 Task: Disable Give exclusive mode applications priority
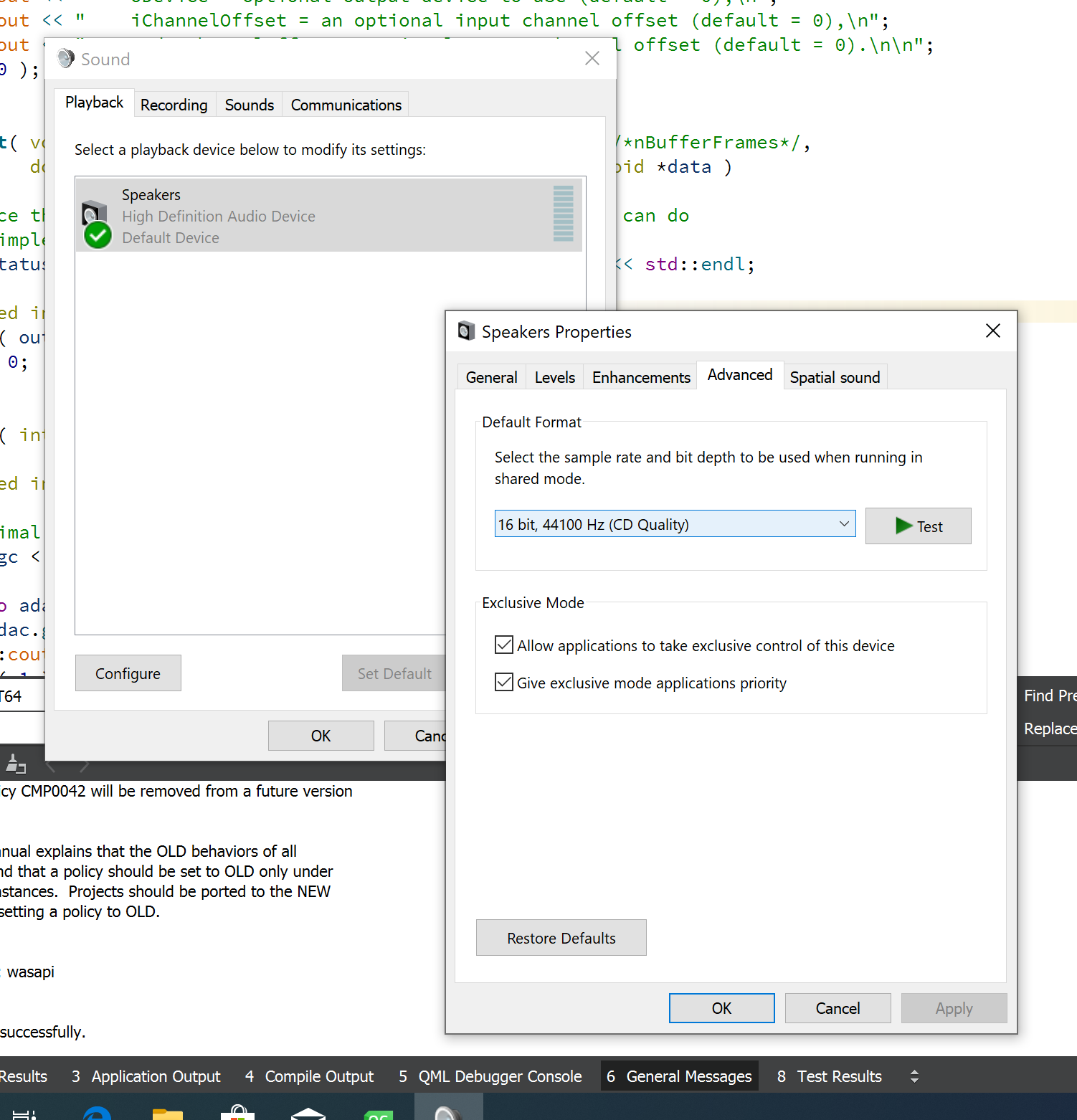coord(504,682)
